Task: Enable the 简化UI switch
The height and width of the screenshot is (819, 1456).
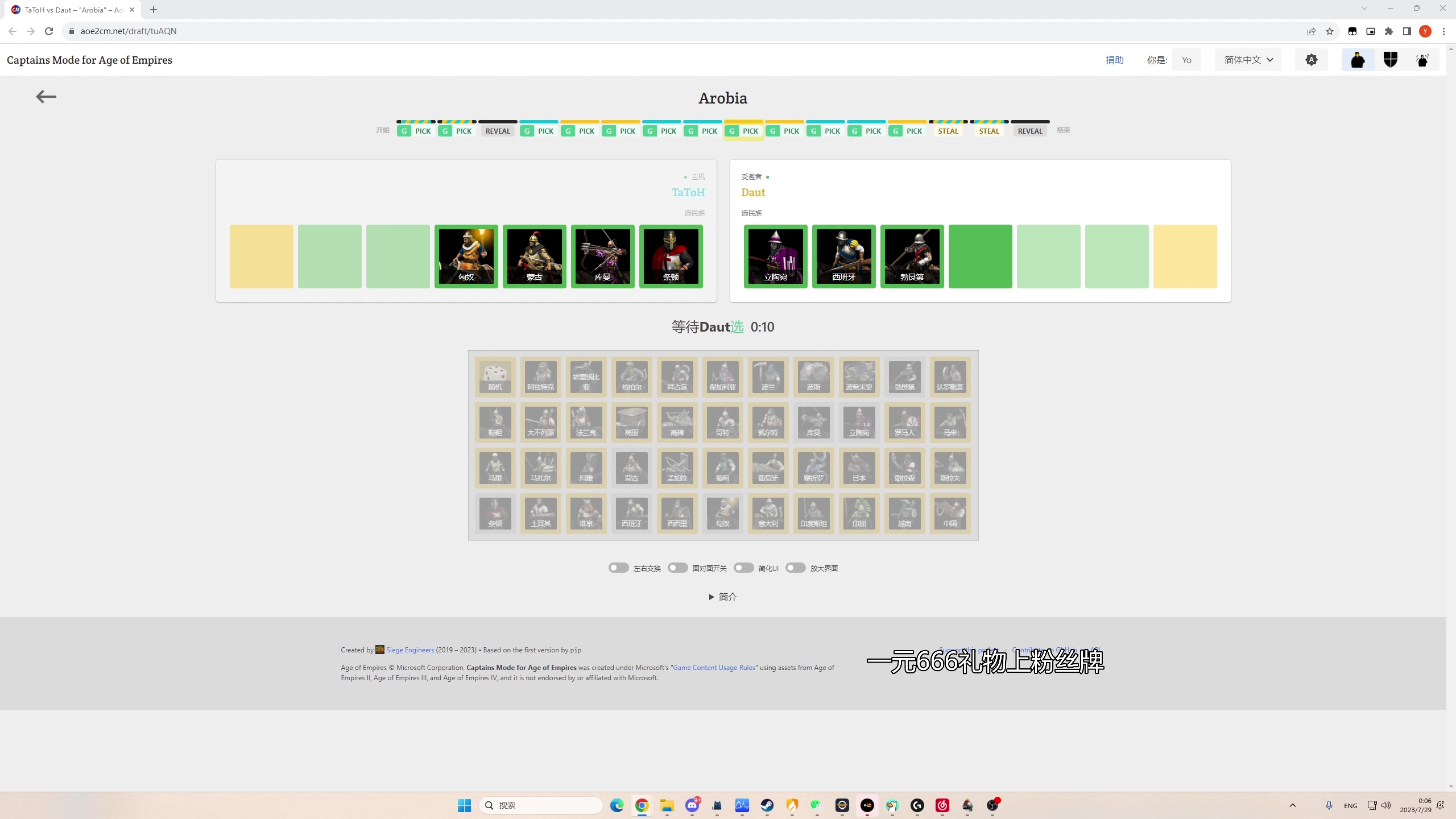Action: (743, 568)
